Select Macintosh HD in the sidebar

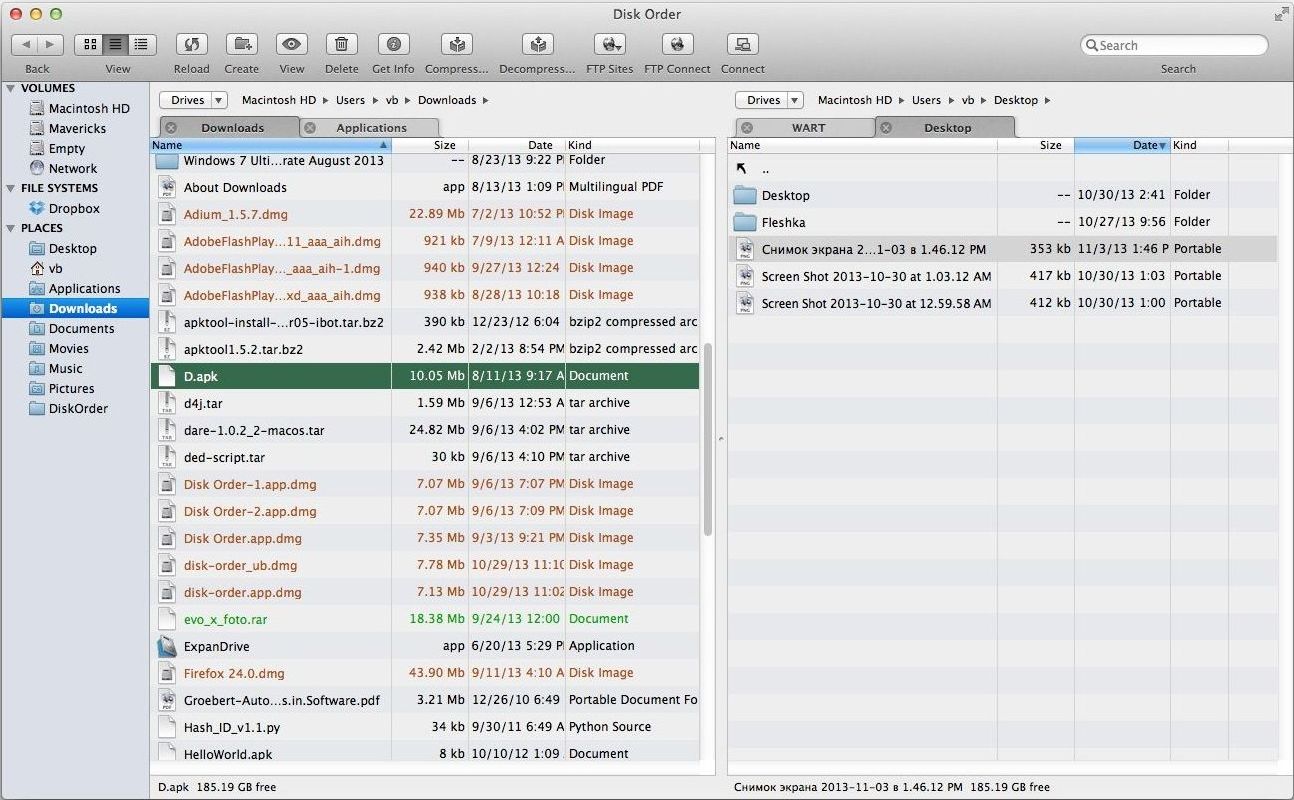click(x=89, y=108)
